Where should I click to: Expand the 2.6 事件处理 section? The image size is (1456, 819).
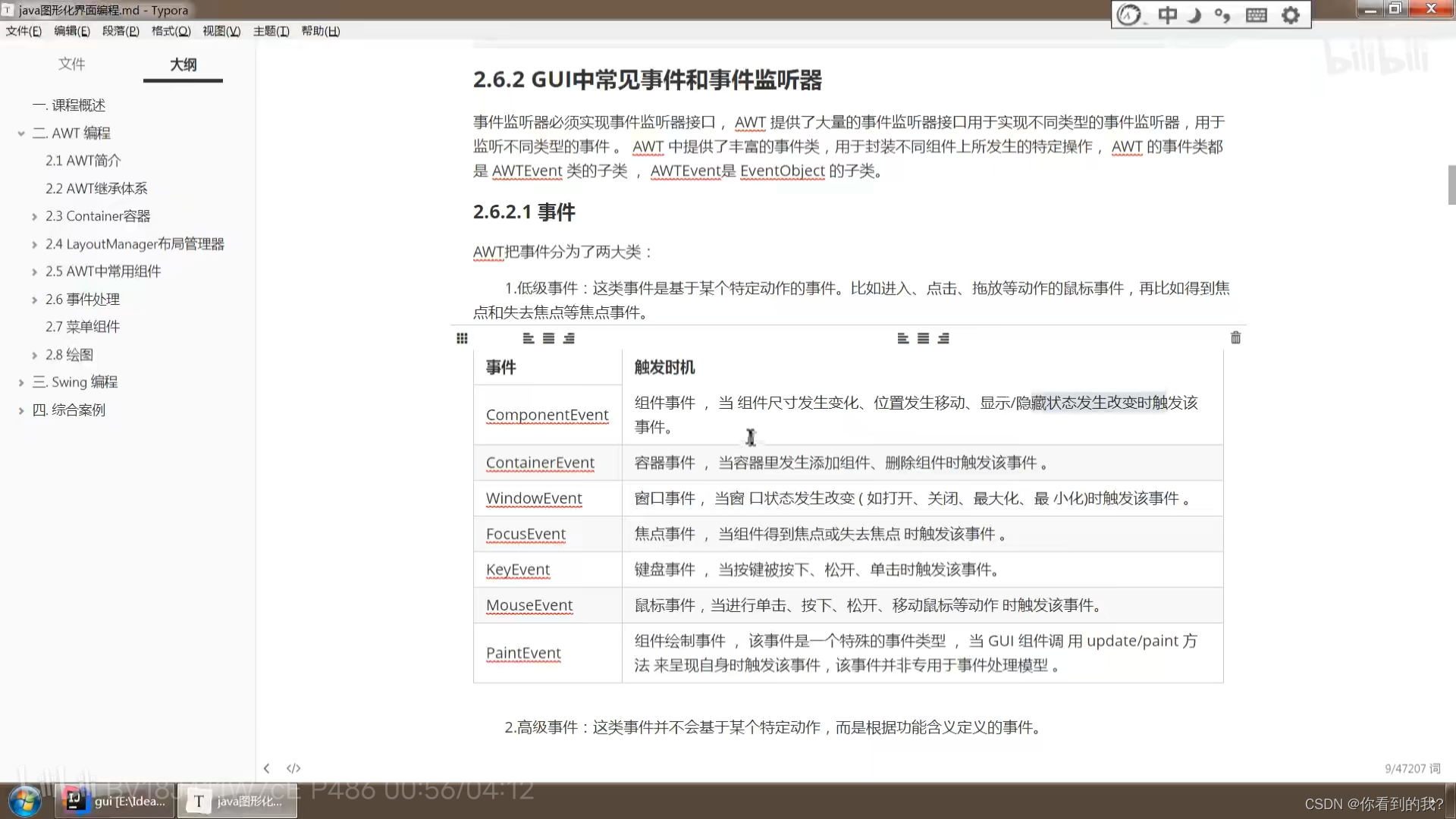33,299
